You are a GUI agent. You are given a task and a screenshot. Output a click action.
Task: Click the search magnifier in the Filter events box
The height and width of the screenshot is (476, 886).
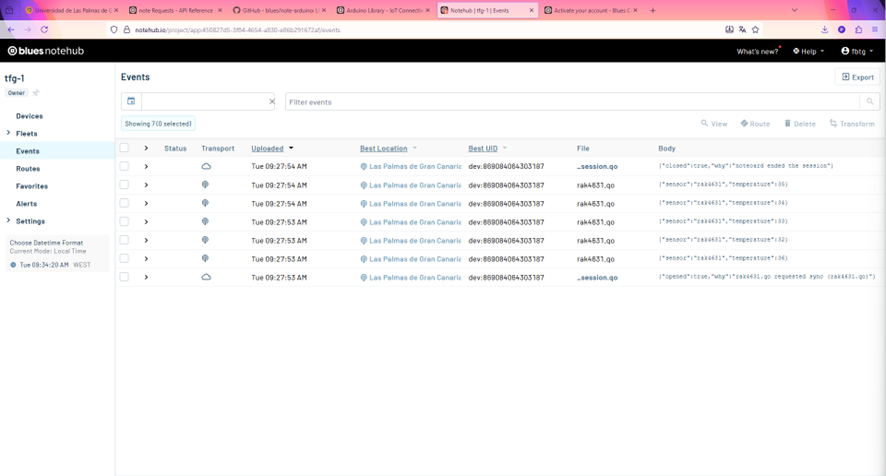[x=870, y=102]
